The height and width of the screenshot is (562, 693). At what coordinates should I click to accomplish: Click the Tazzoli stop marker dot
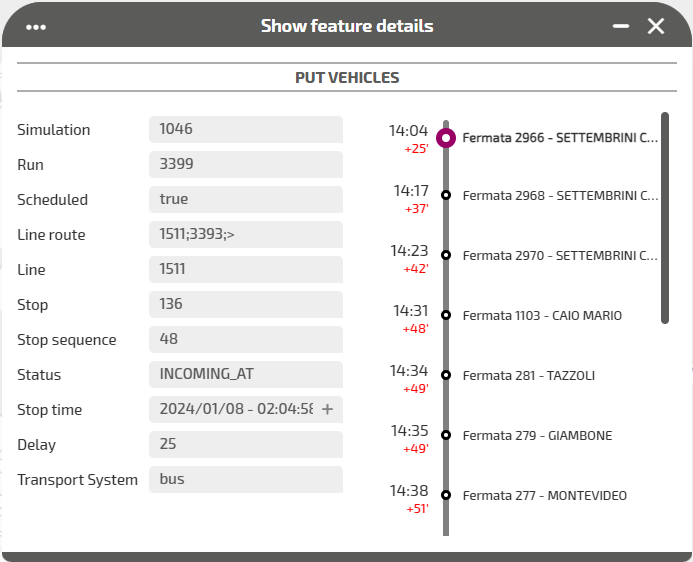pos(446,375)
